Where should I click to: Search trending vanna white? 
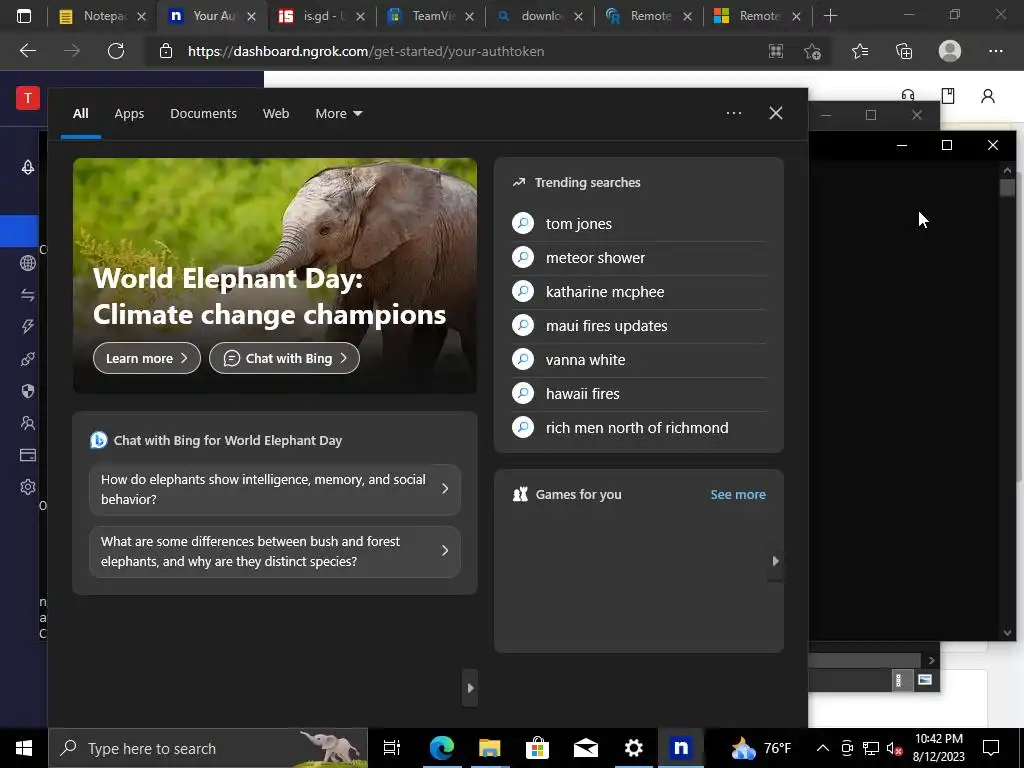pyautogui.click(x=639, y=360)
